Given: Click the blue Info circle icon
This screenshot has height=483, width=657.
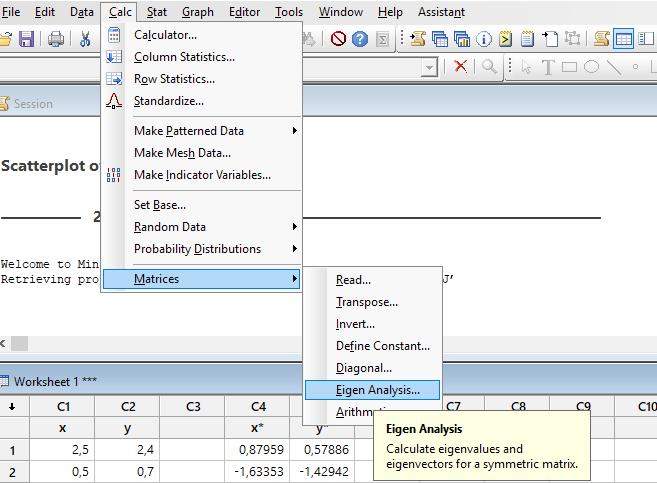Looking at the screenshot, I should point(484,39).
